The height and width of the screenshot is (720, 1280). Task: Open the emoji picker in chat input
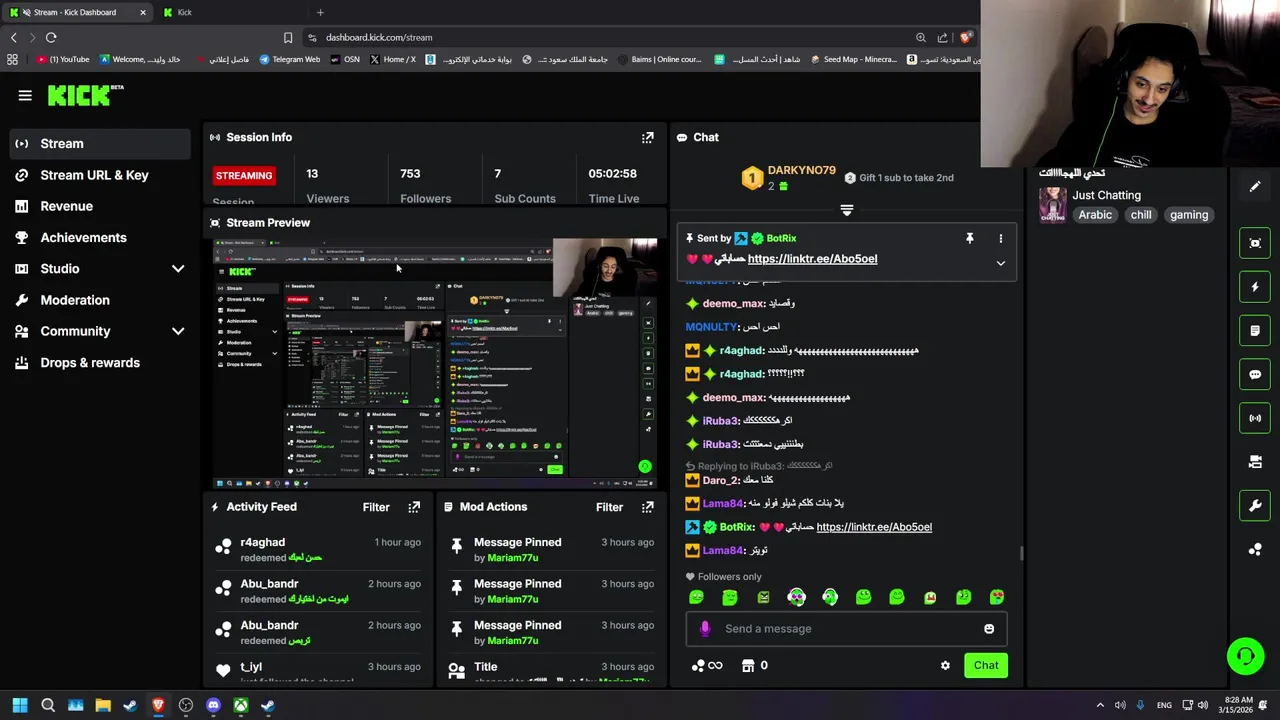989,629
